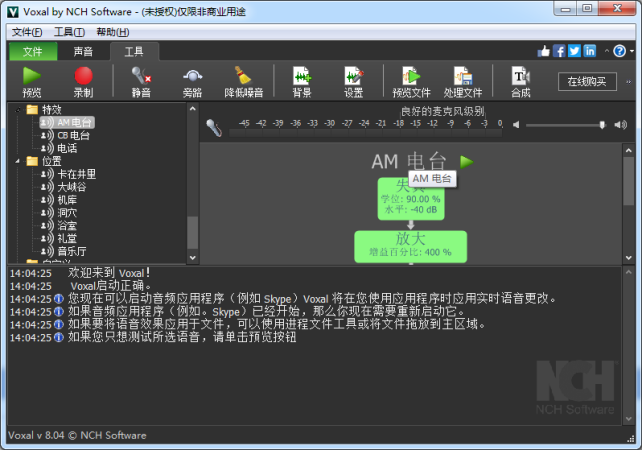Collapse the 位置 folder in the tree

click(x=18, y=161)
